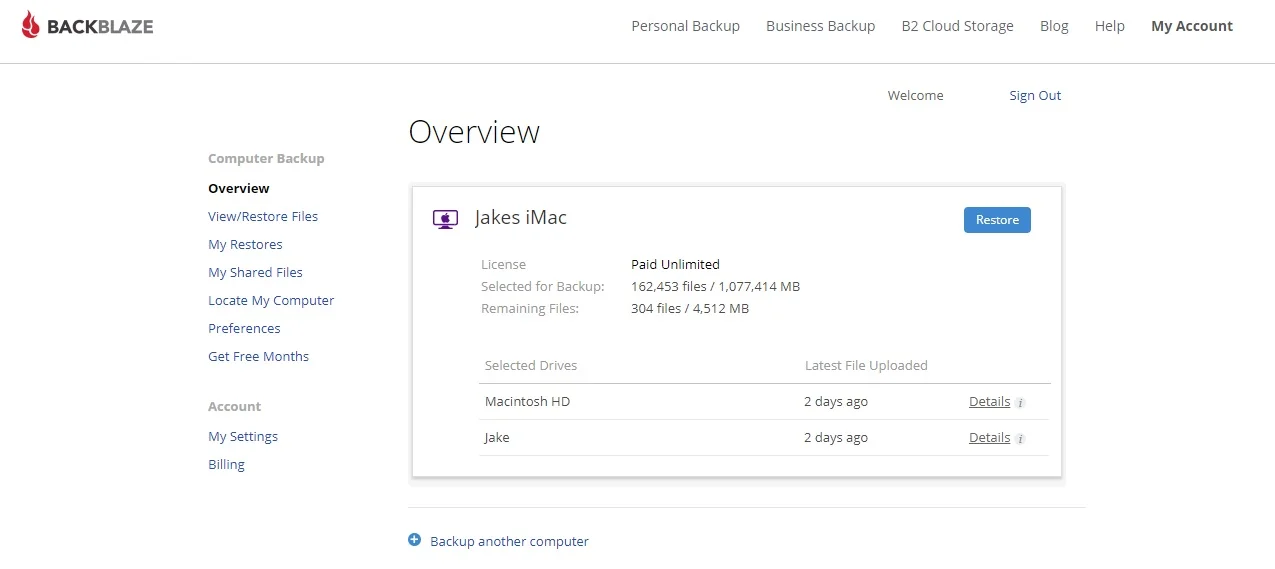1275x569 pixels.
Task: Select My Account in the header
Action: click(x=1192, y=26)
